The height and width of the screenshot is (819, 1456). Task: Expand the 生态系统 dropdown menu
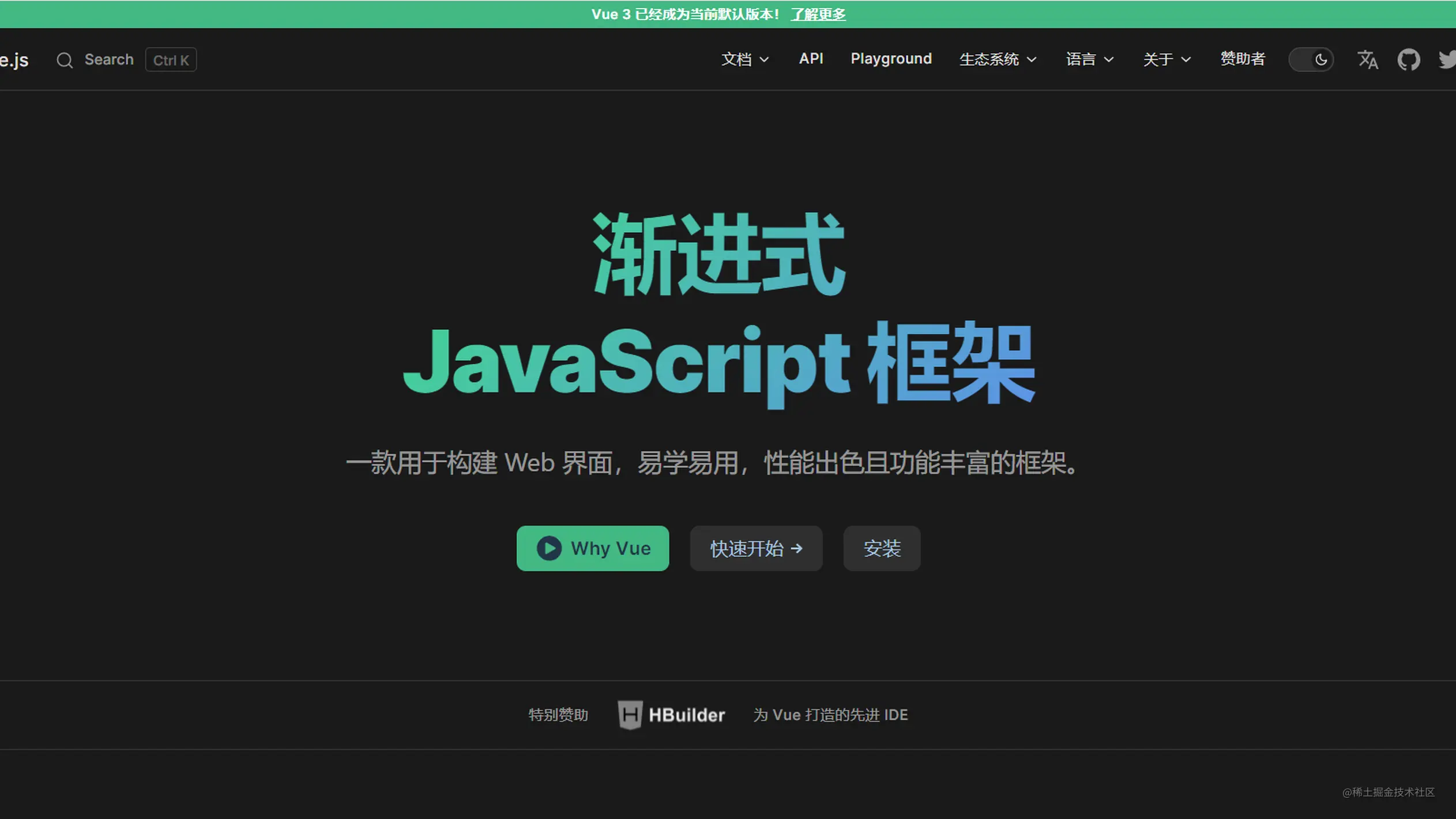pos(998,59)
